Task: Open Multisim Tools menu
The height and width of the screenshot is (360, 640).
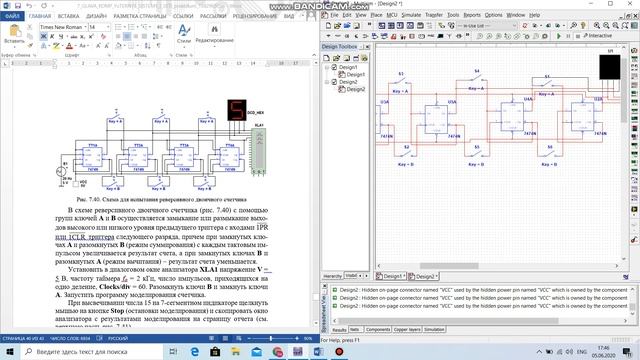Action: tap(453, 15)
